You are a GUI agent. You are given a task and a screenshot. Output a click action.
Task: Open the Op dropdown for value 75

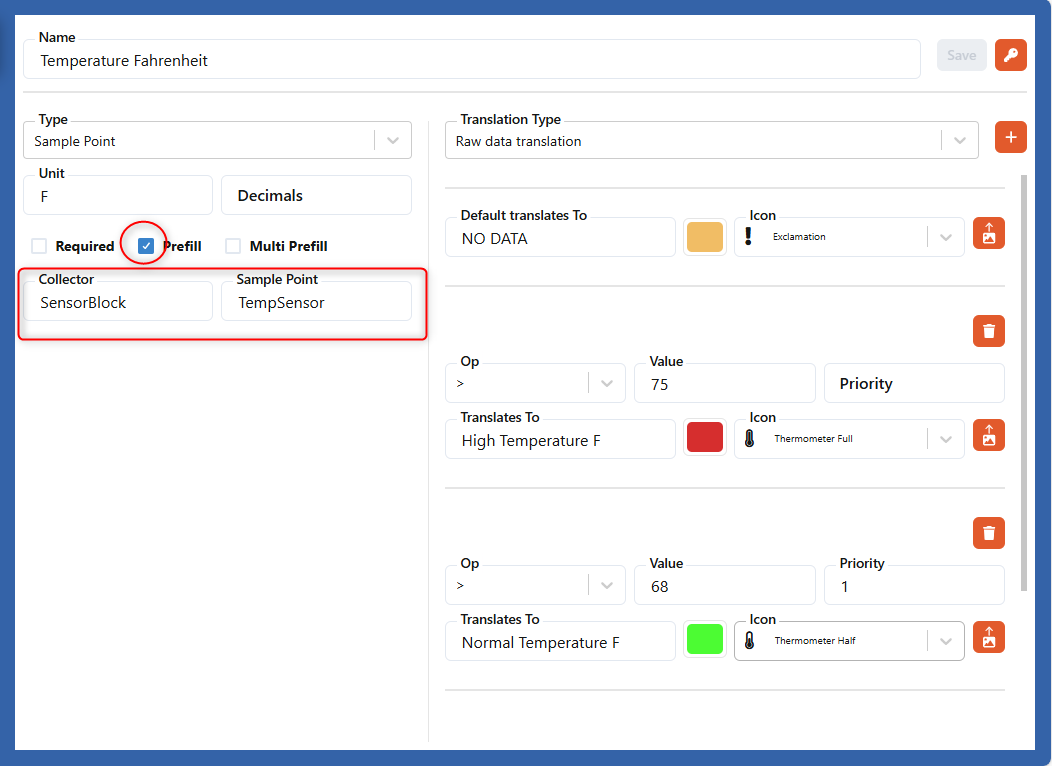pos(534,384)
